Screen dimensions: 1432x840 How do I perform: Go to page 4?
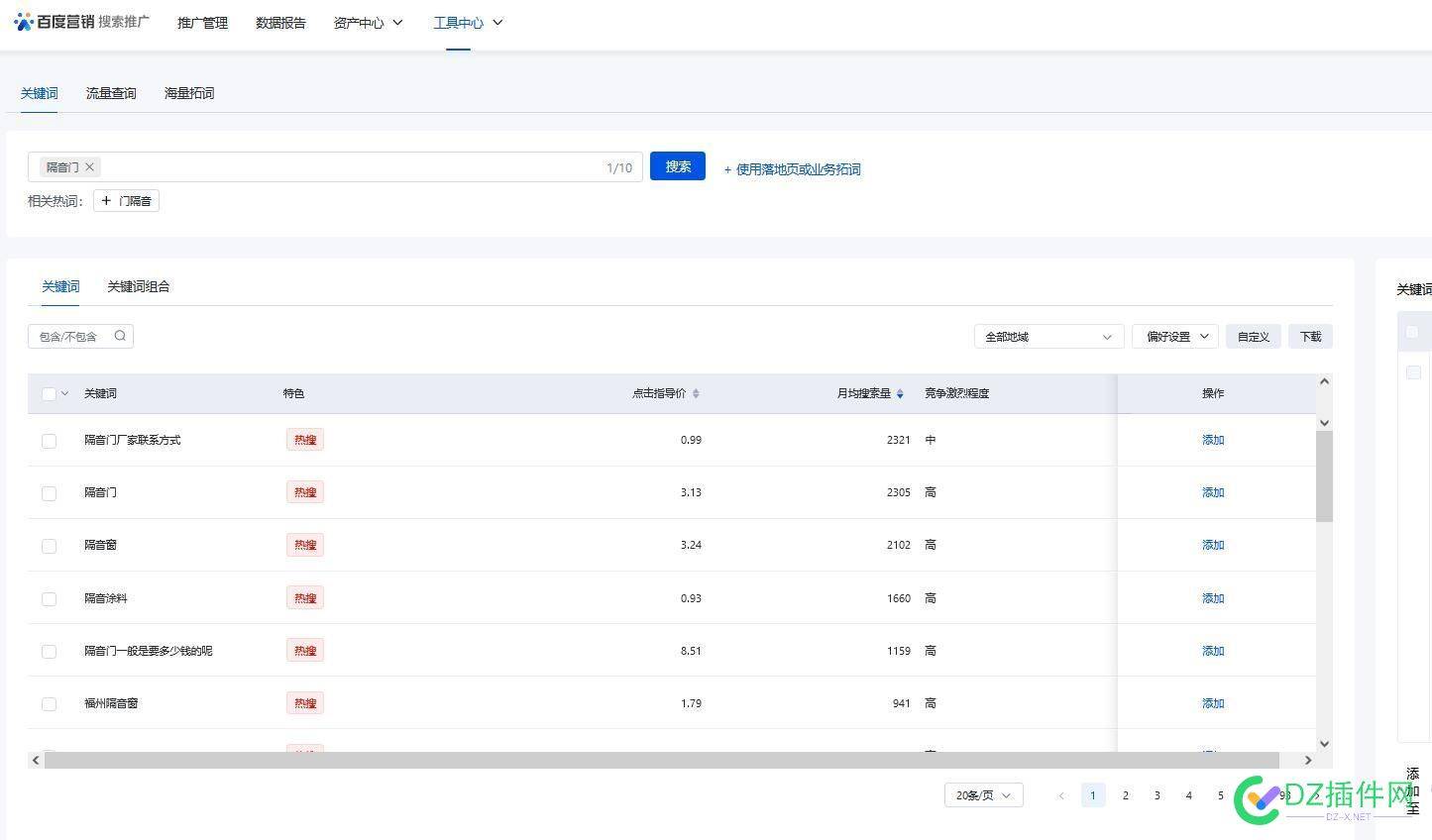click(x=1188, y=795)
